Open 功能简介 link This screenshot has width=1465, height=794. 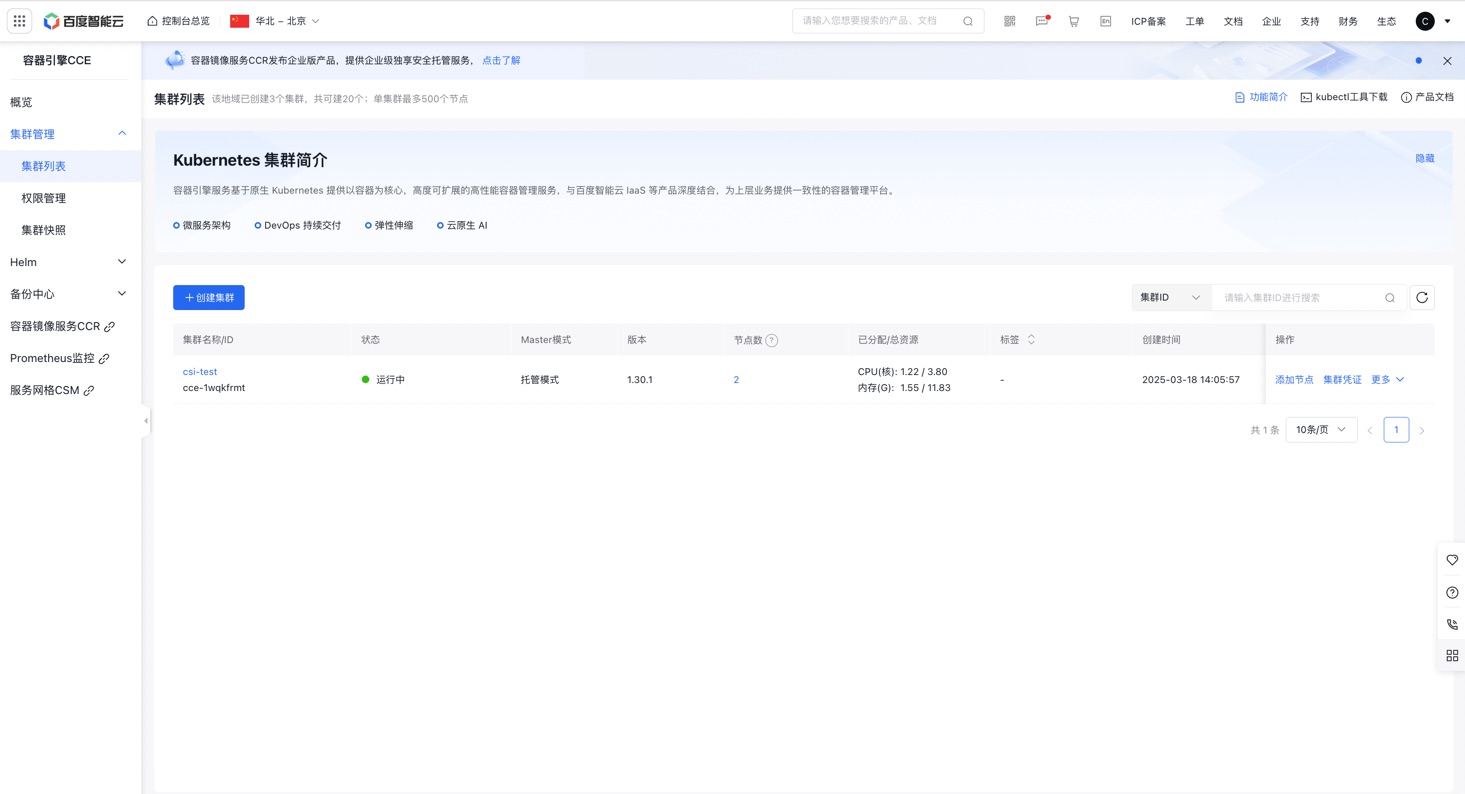(1261, 98)
